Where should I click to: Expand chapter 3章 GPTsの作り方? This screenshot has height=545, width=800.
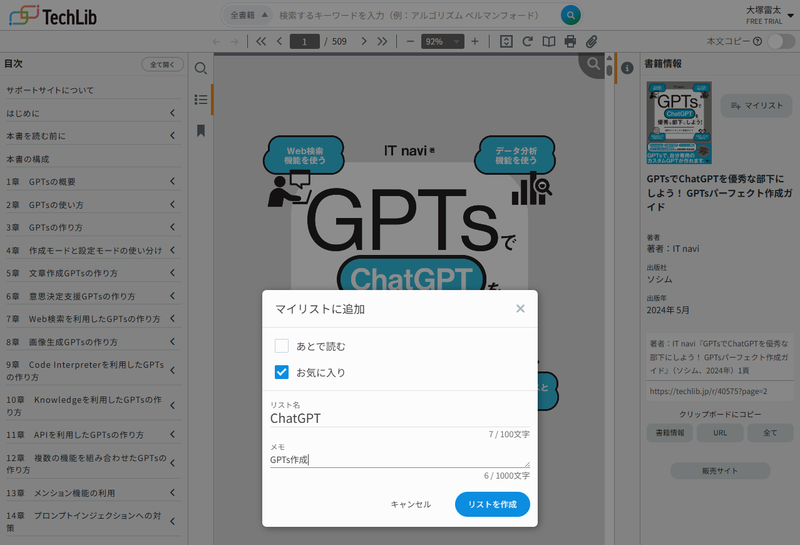pyautogui.click(x=172, y=227)
